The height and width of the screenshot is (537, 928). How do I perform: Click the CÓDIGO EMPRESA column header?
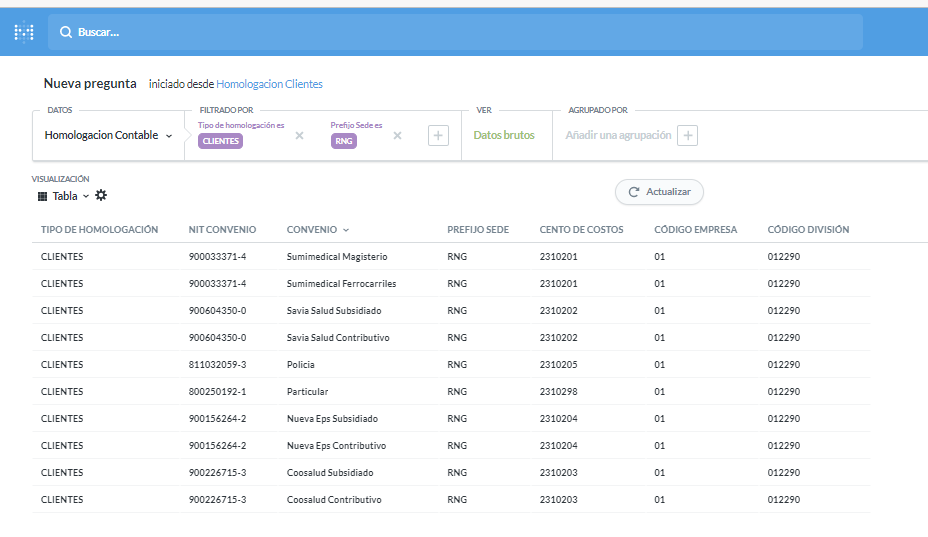(x=695, y=230)
